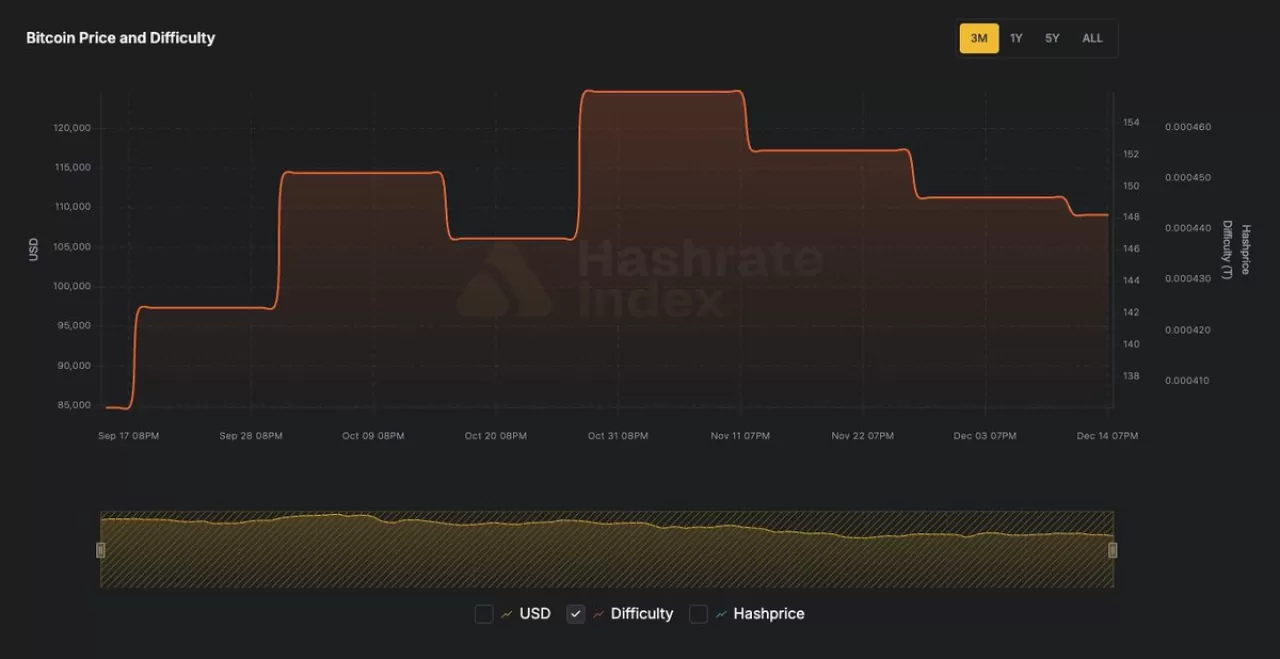Select the 5Y time range
This screenshot has height=659, width=1280.
[1052, 37]
